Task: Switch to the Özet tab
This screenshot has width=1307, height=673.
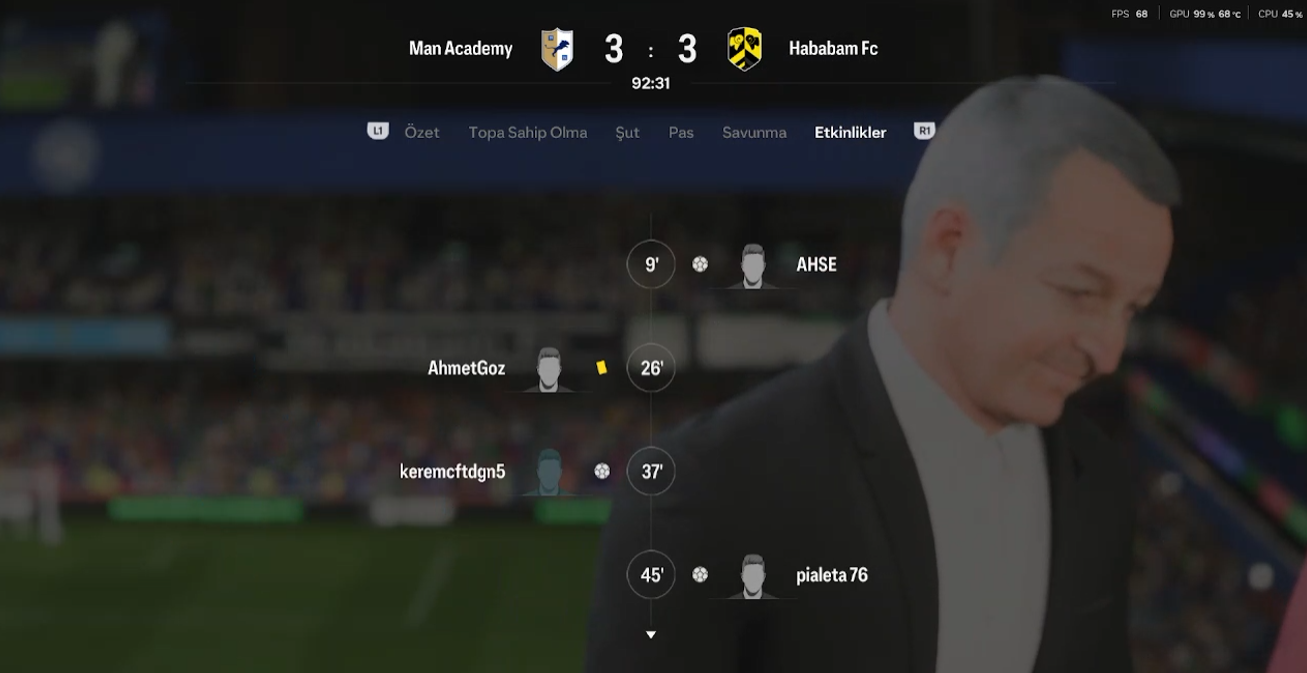Action: [x=422, y=132]
